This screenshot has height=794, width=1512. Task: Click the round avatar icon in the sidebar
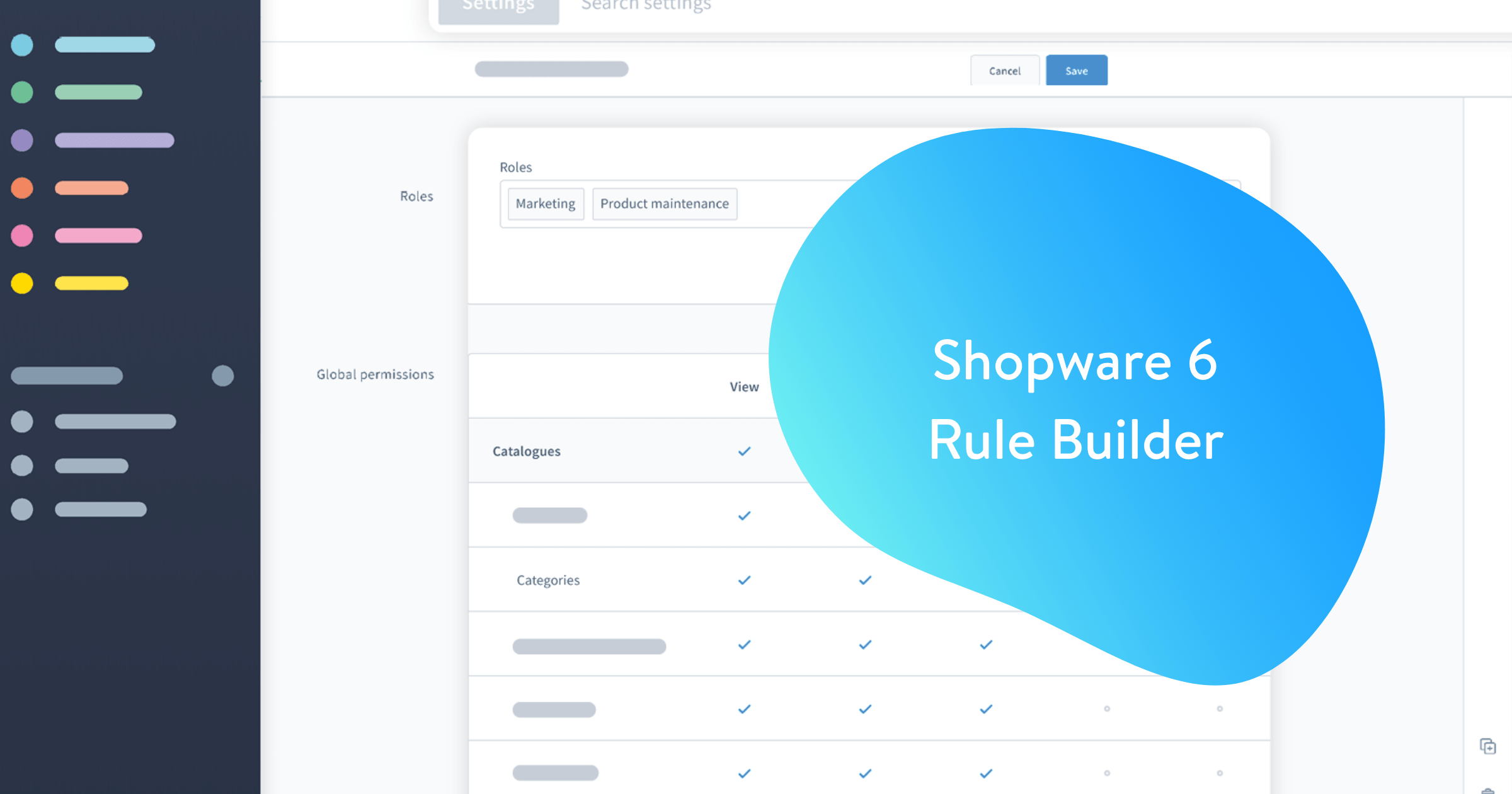coord(224,376)
